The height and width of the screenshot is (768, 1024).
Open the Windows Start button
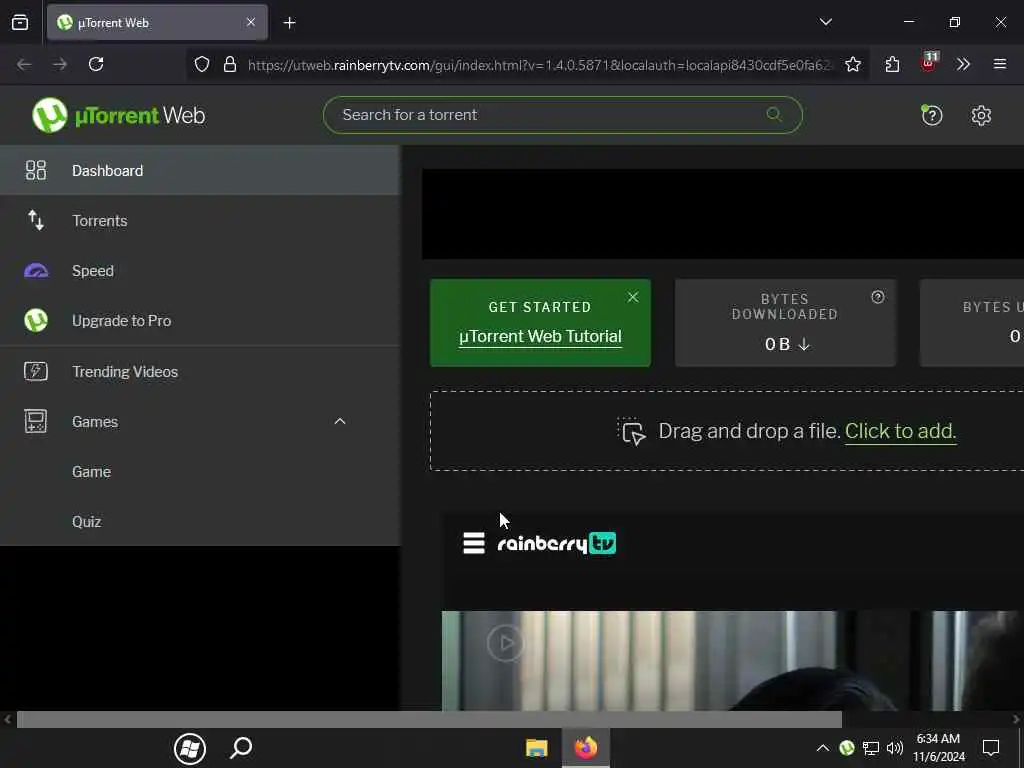pyautogui.click(x=190, y=748)
